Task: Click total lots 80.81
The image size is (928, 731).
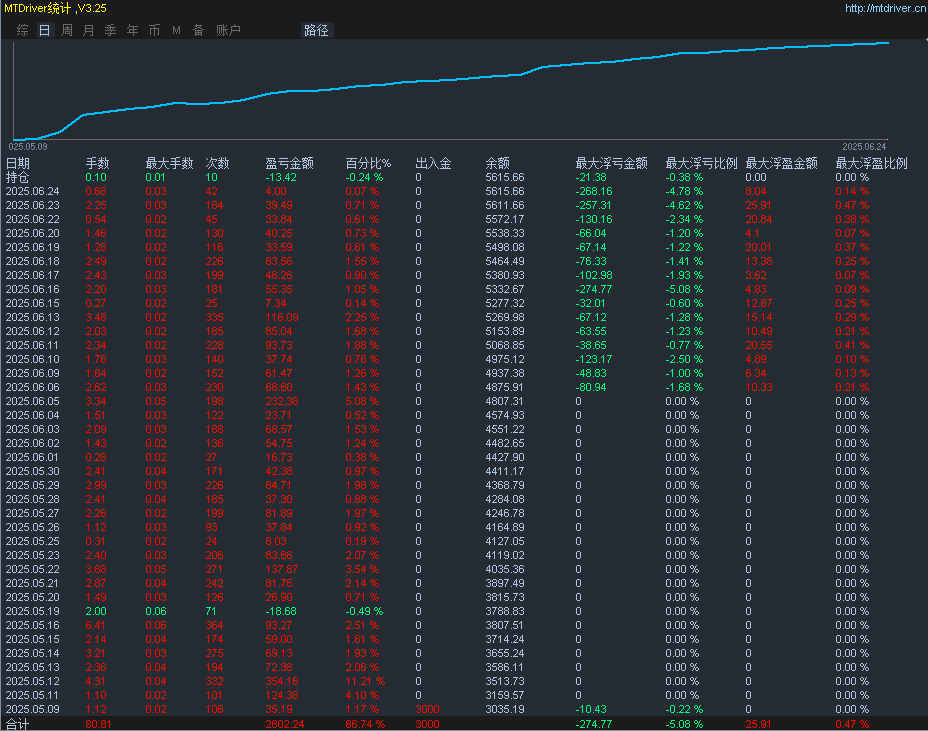Action: coord(98,724)
